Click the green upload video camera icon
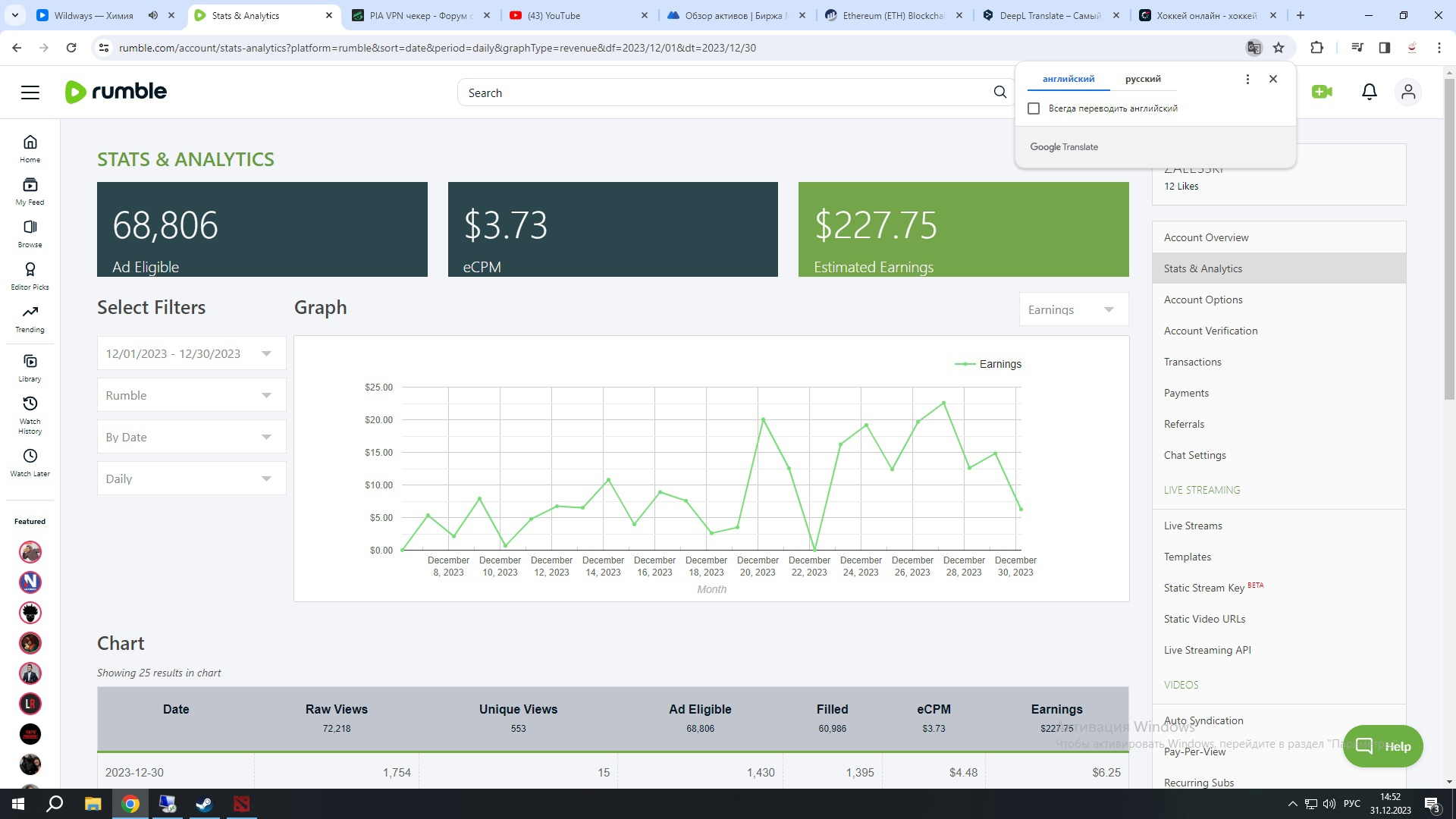 tap(1322, 92)
